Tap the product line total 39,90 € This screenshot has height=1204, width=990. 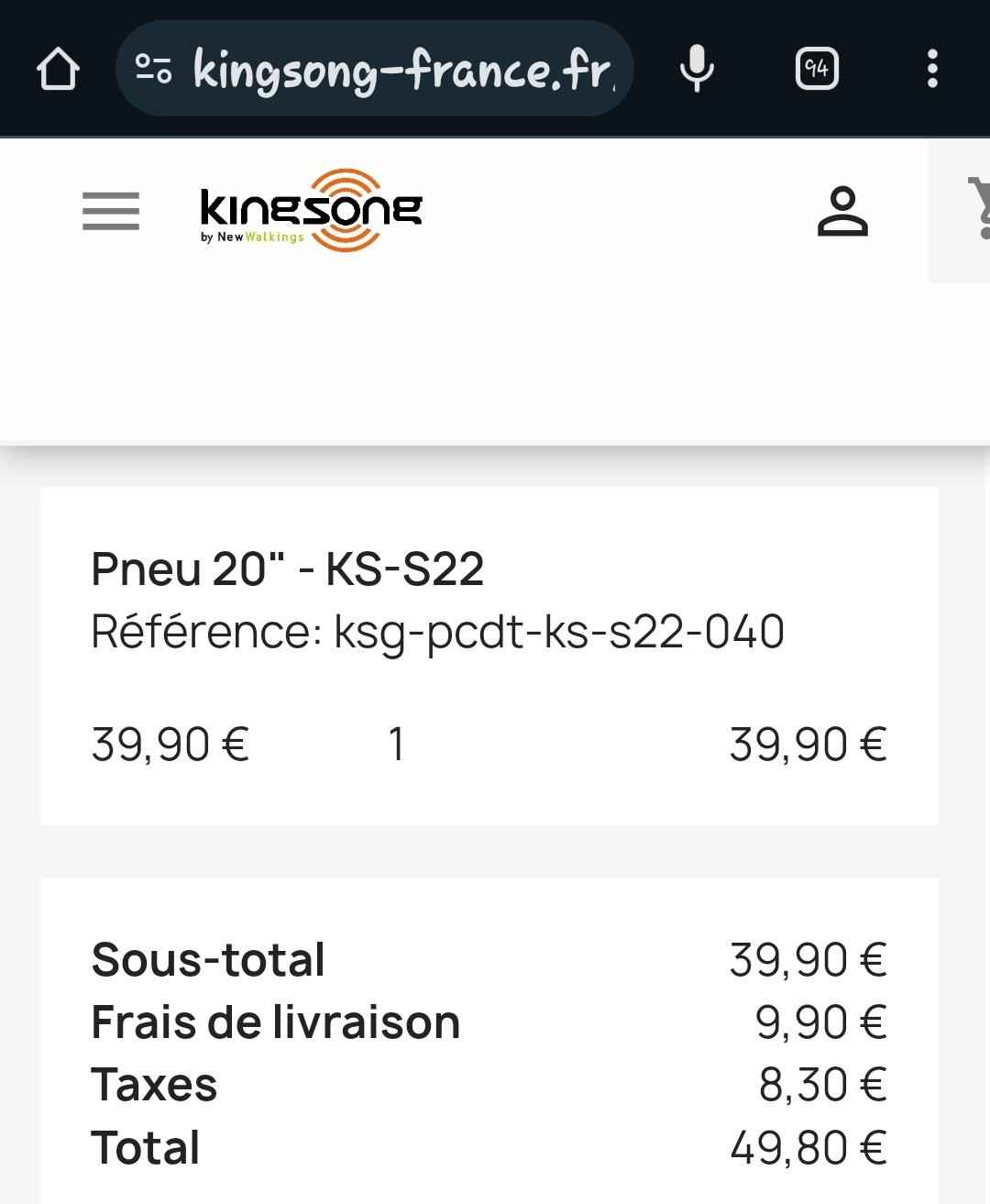coord(808,744)
